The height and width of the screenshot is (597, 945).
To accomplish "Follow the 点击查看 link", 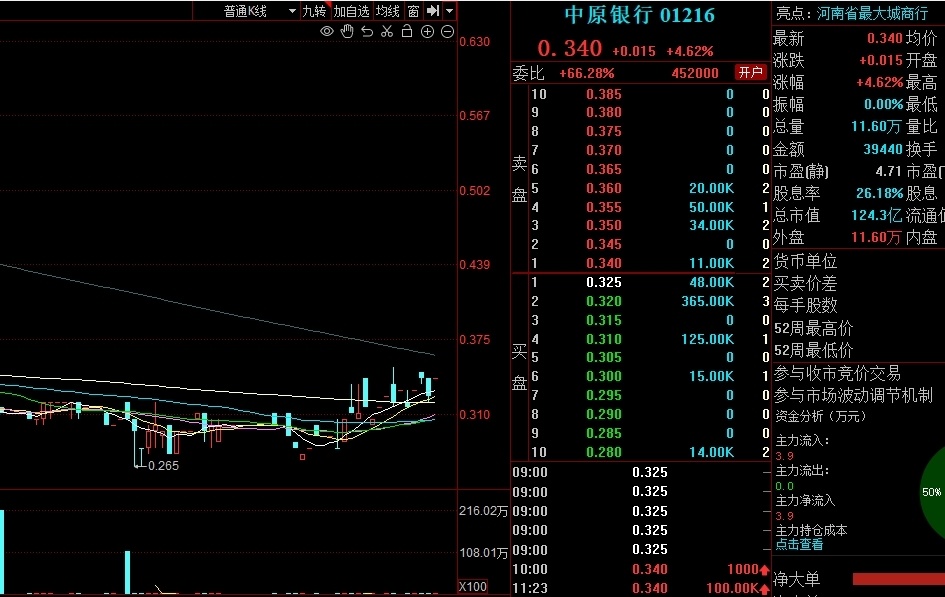I will pos(799,545).
